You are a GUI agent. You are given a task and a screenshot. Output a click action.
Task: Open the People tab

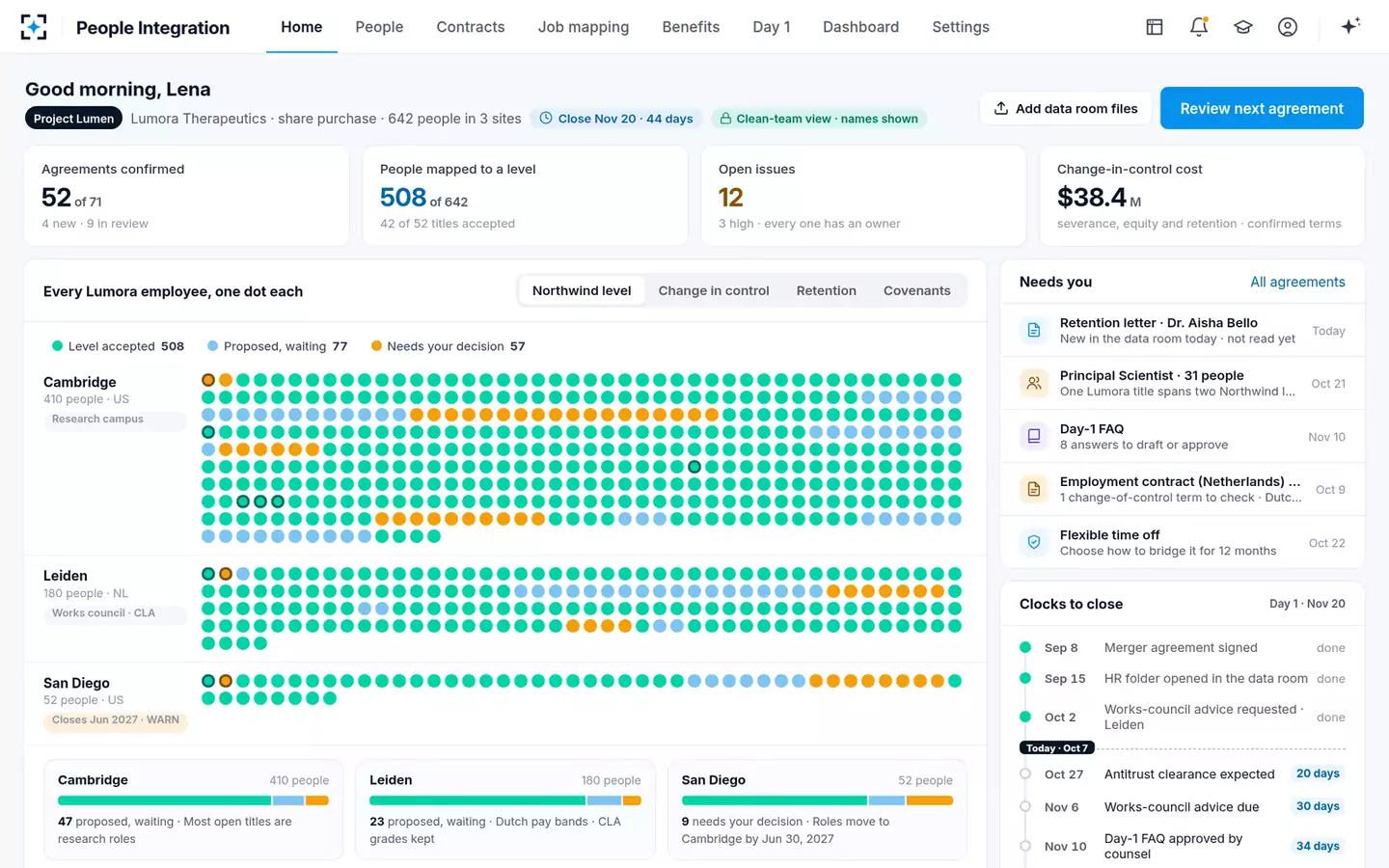point(379,27)
